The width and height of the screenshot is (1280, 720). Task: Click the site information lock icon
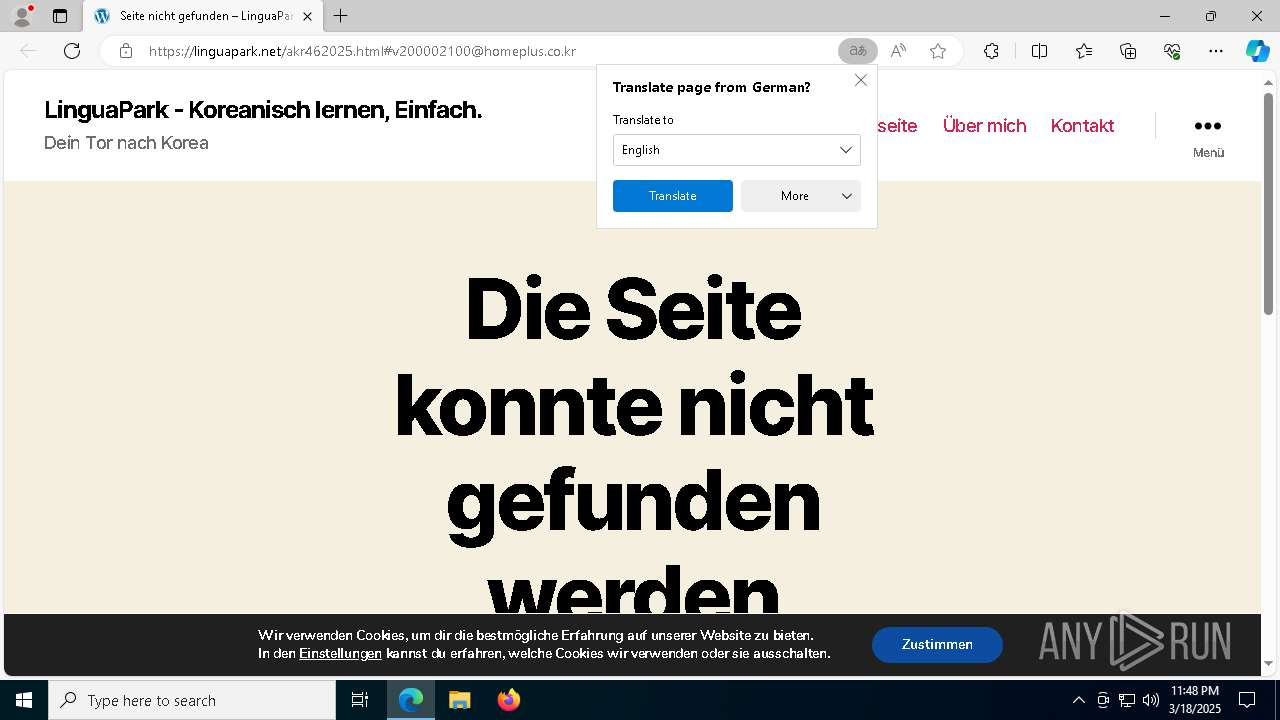(x=125, y=51)
